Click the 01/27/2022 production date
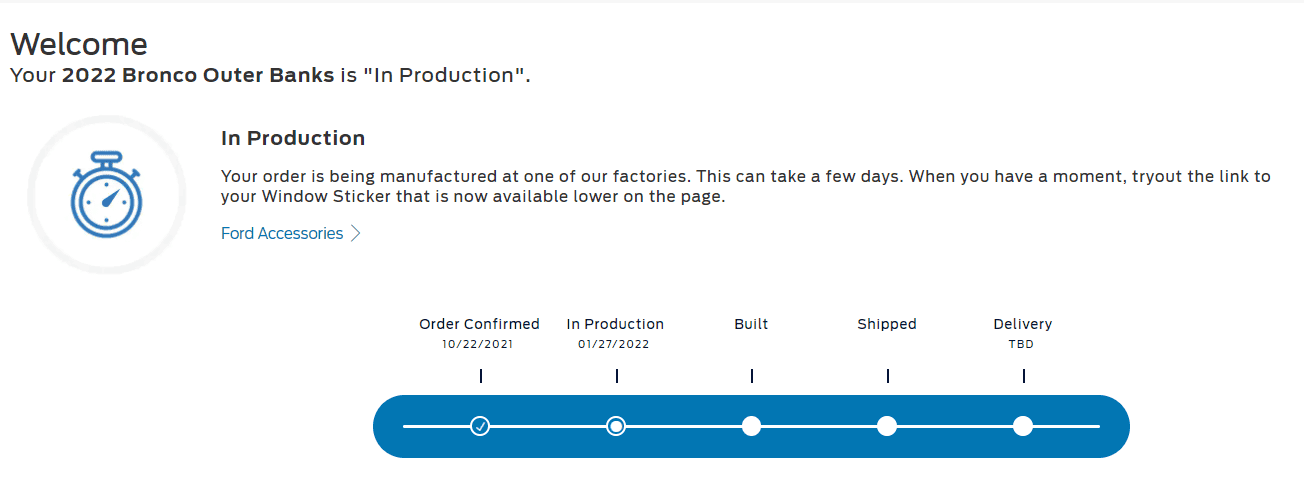The image size is (1304, 480). [x=615, y=344]
